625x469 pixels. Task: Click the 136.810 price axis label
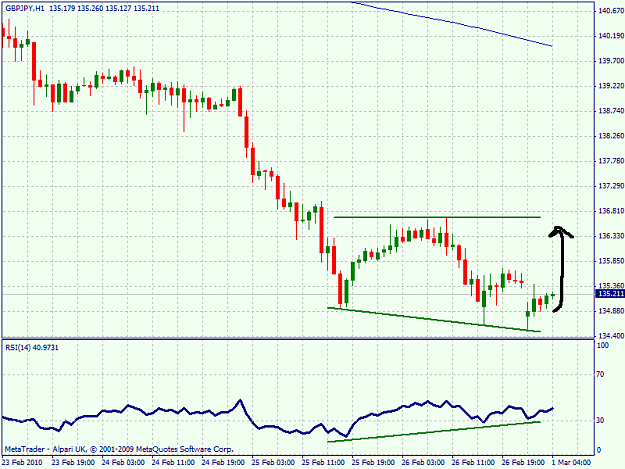point(611,211)
